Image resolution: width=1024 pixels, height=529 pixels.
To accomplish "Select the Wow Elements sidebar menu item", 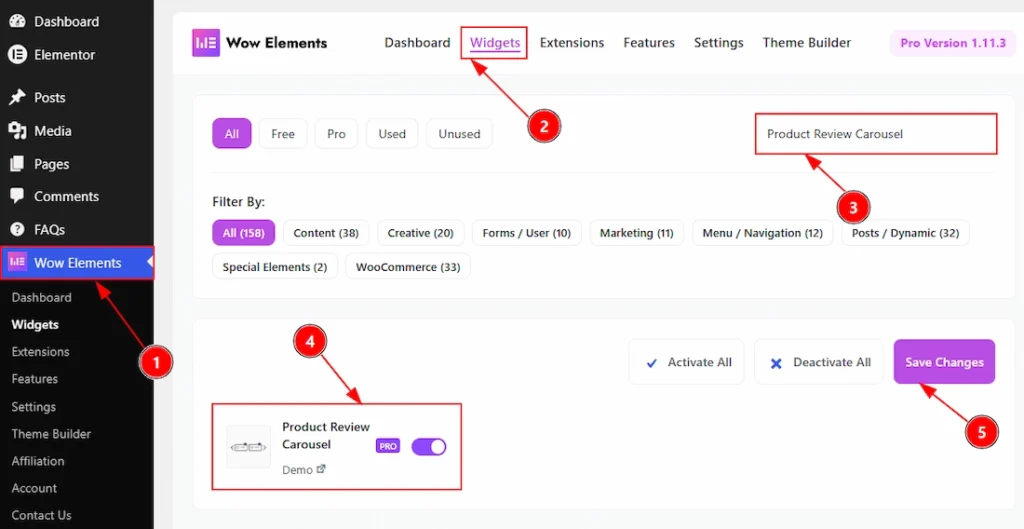I will coord(76,263).
